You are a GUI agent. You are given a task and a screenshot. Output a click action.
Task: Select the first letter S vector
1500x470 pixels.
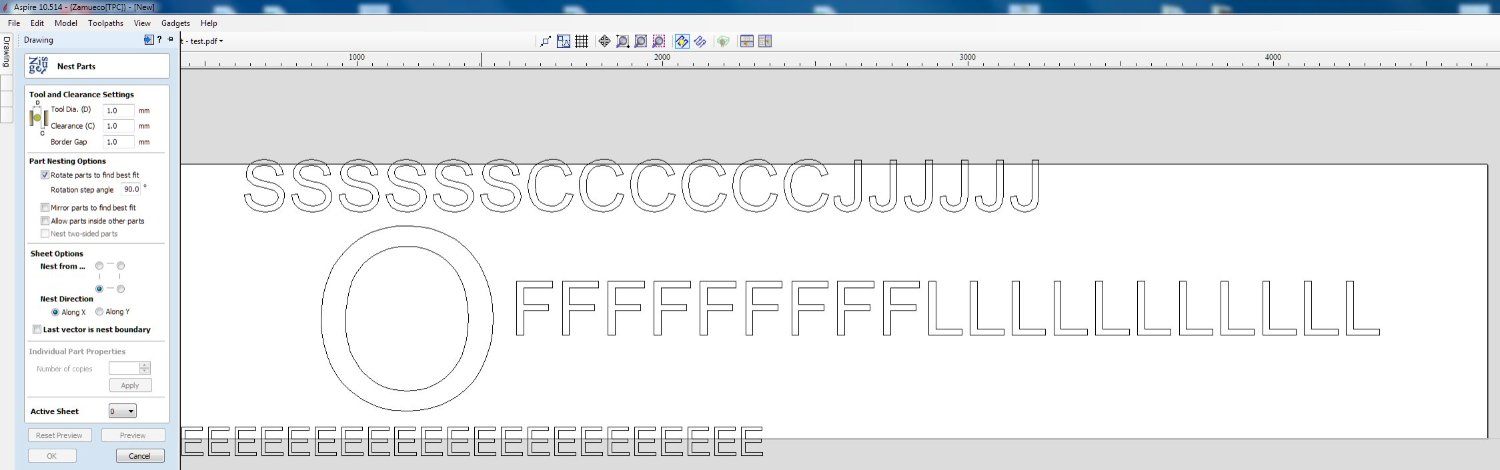pos(266,186)
